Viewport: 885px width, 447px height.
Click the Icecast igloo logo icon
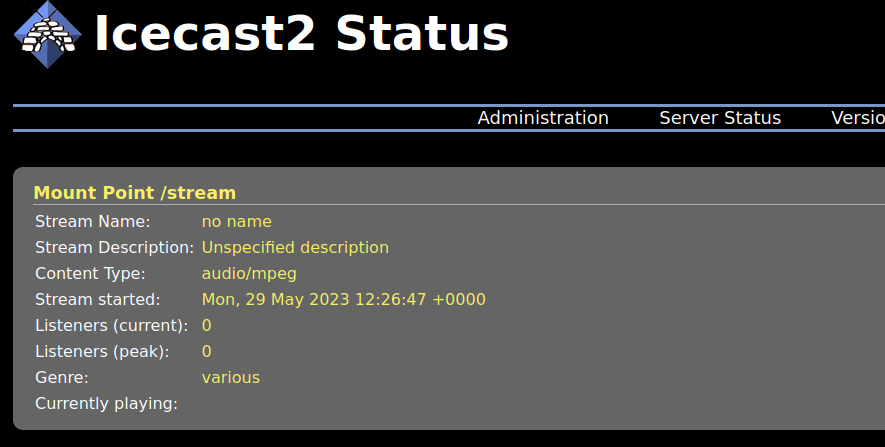[48, 36]
